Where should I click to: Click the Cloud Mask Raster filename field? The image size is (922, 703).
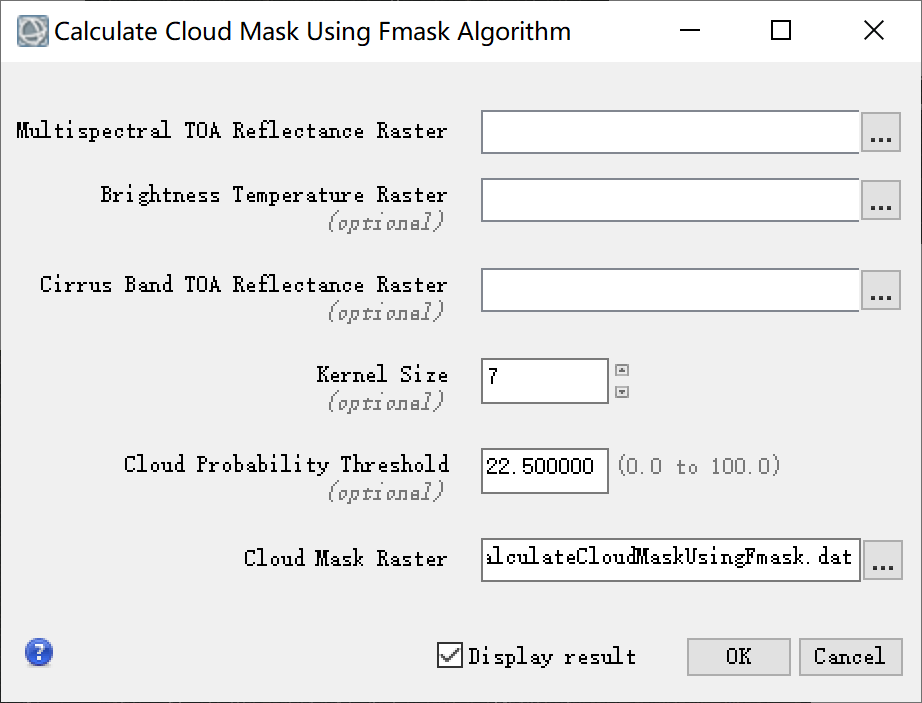click(x=669, y=559)
